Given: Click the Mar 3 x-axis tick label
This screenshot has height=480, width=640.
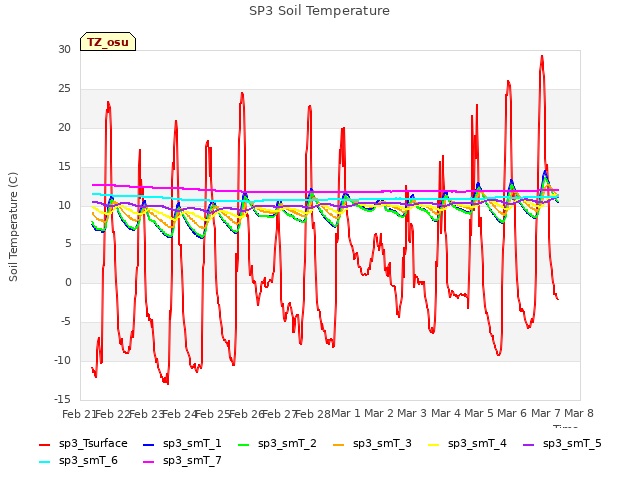Looking at the screenshot, I should click(412, 413).
